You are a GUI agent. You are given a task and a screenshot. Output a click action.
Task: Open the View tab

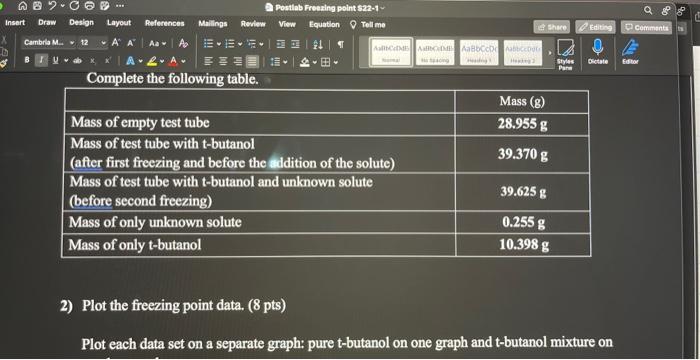pos(287,24)
